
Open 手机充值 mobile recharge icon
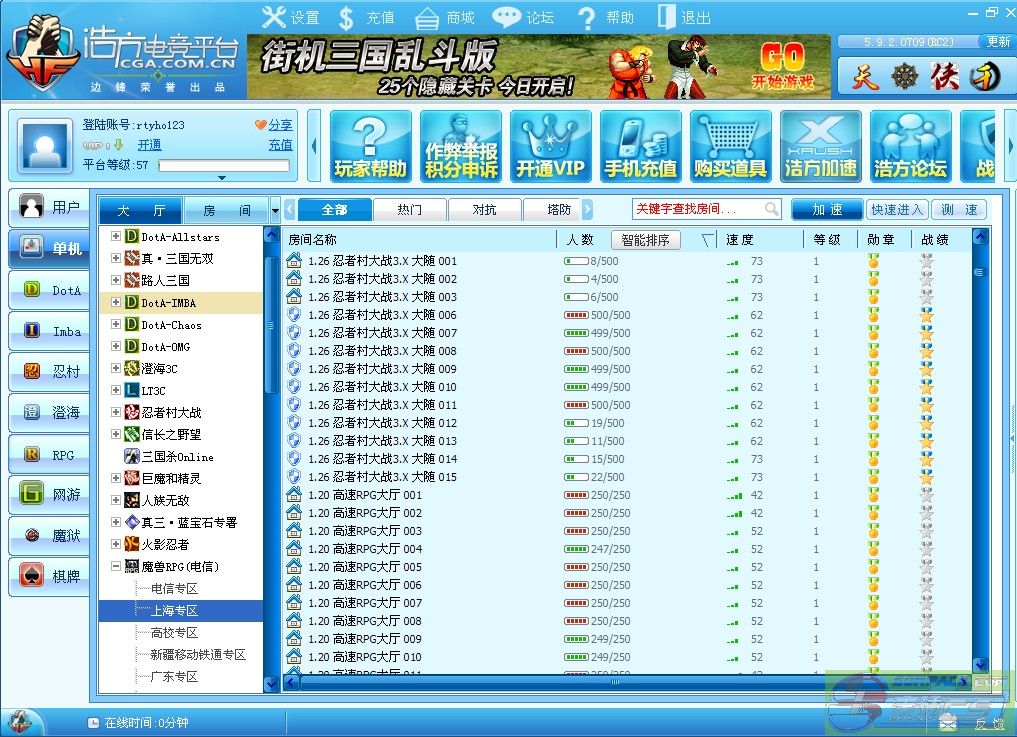640,146
